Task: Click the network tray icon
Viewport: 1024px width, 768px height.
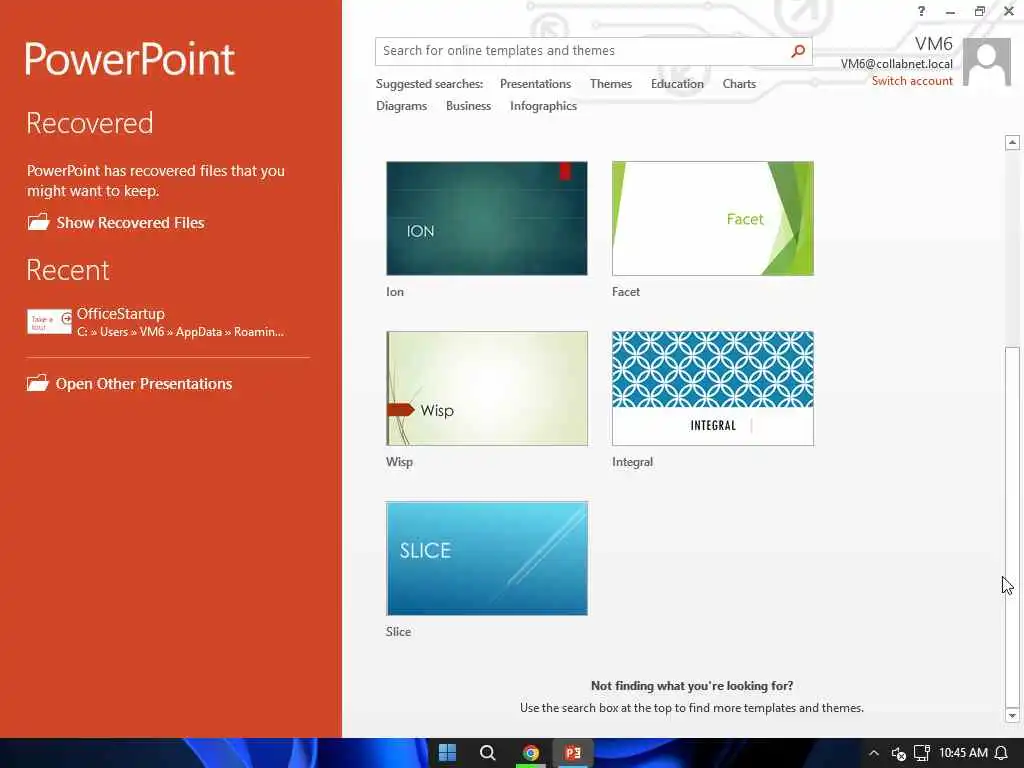Action: [x=921, y=753]
